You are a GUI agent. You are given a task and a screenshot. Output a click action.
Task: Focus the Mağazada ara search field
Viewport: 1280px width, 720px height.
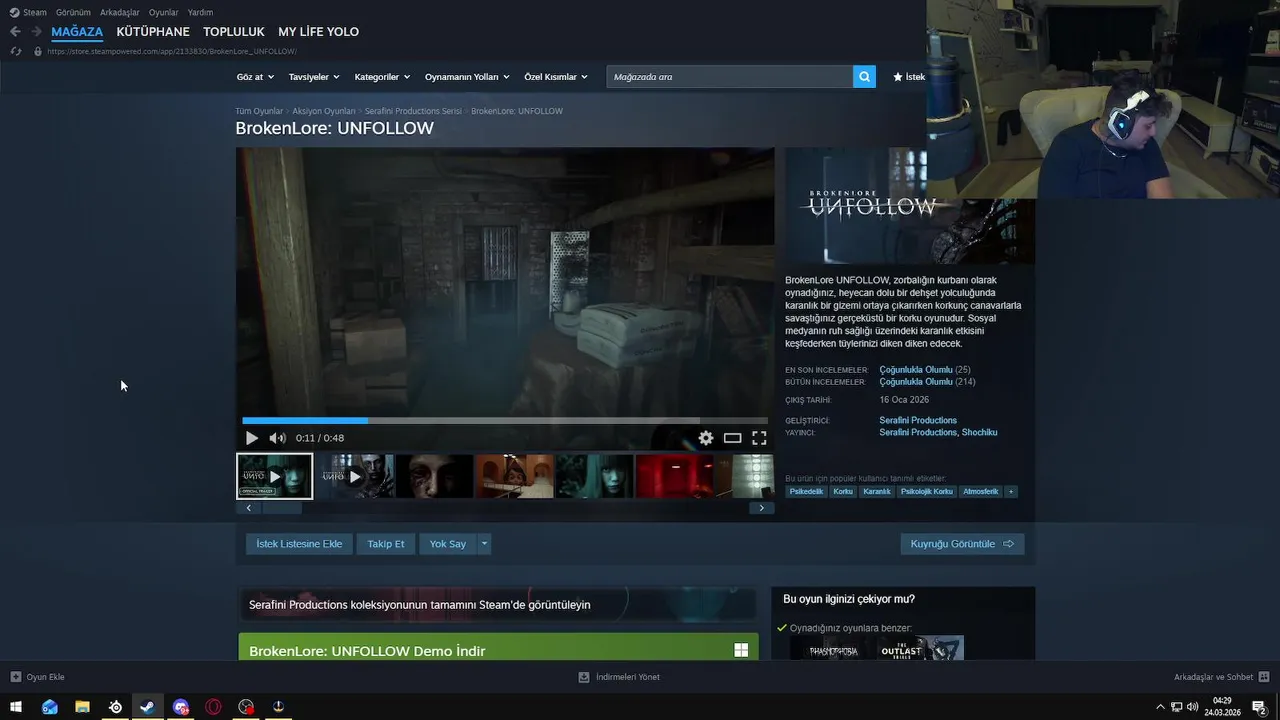730,77
